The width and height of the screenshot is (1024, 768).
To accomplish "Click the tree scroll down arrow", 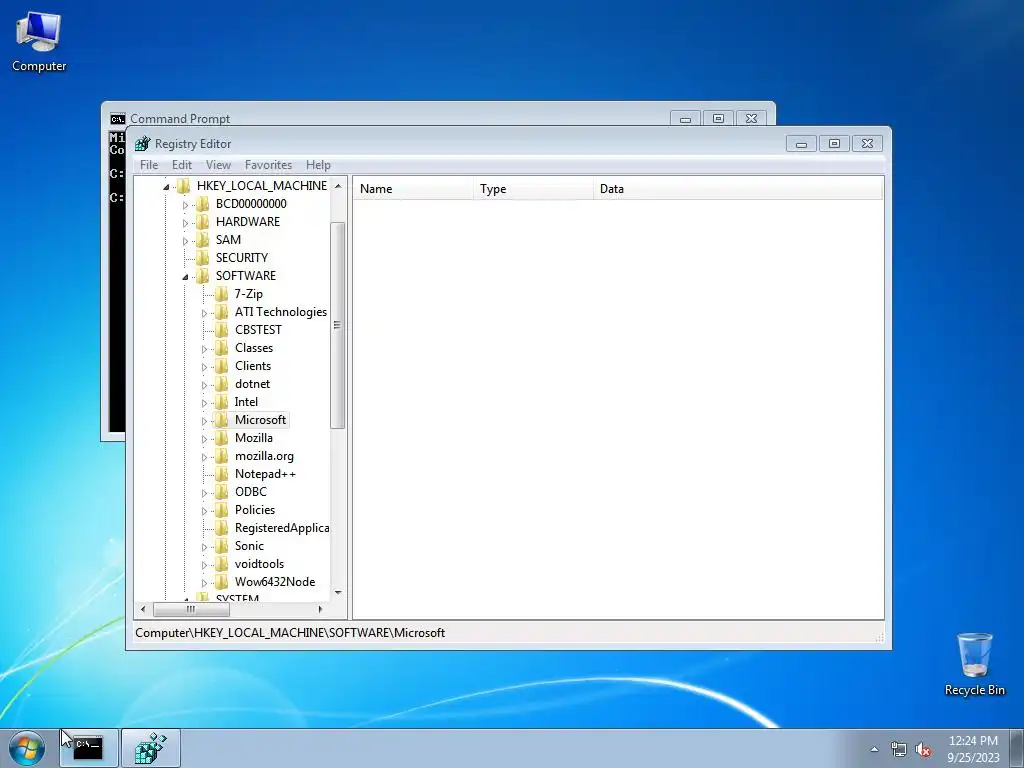I will pos(338,592).
